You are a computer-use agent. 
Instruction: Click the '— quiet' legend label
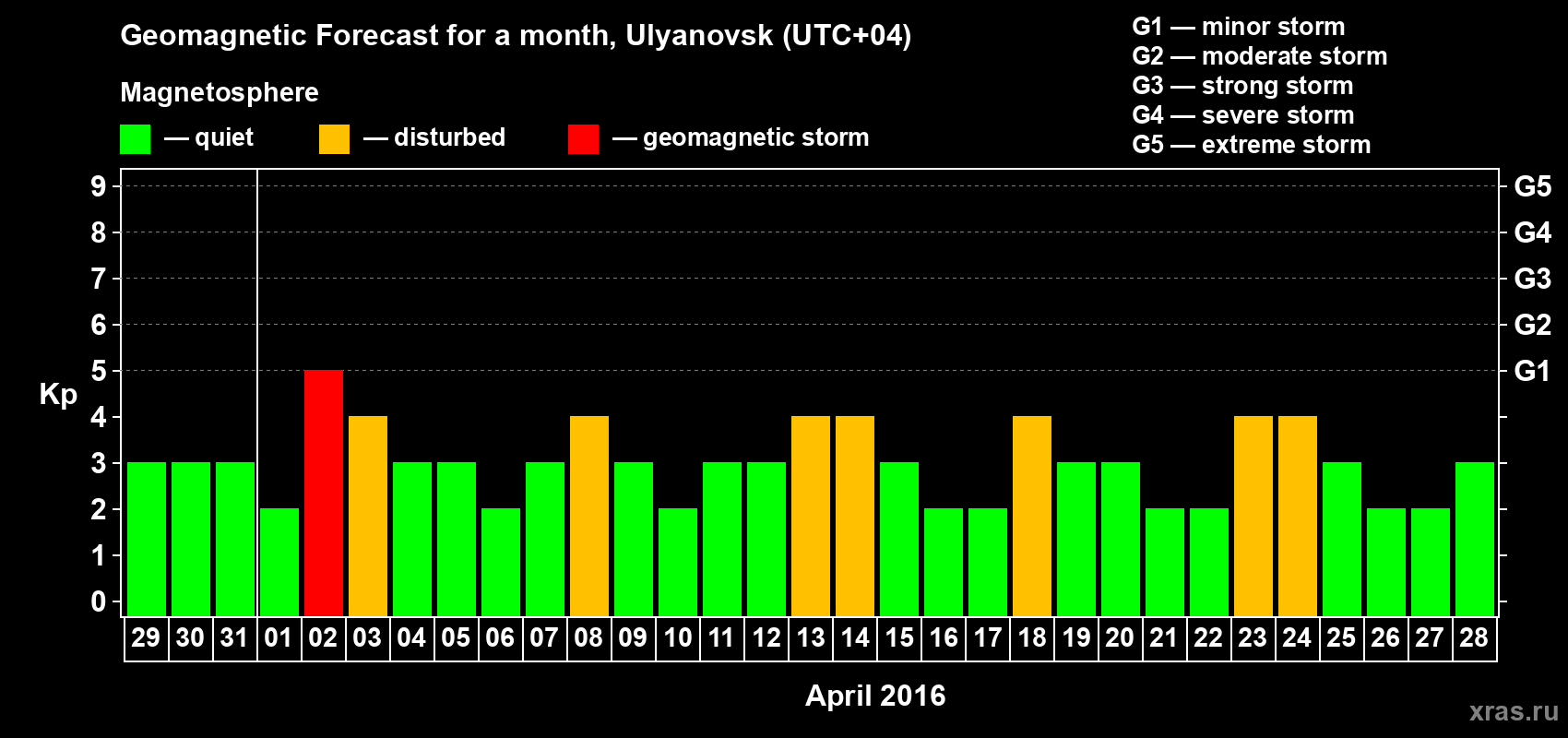pos(208,137)
